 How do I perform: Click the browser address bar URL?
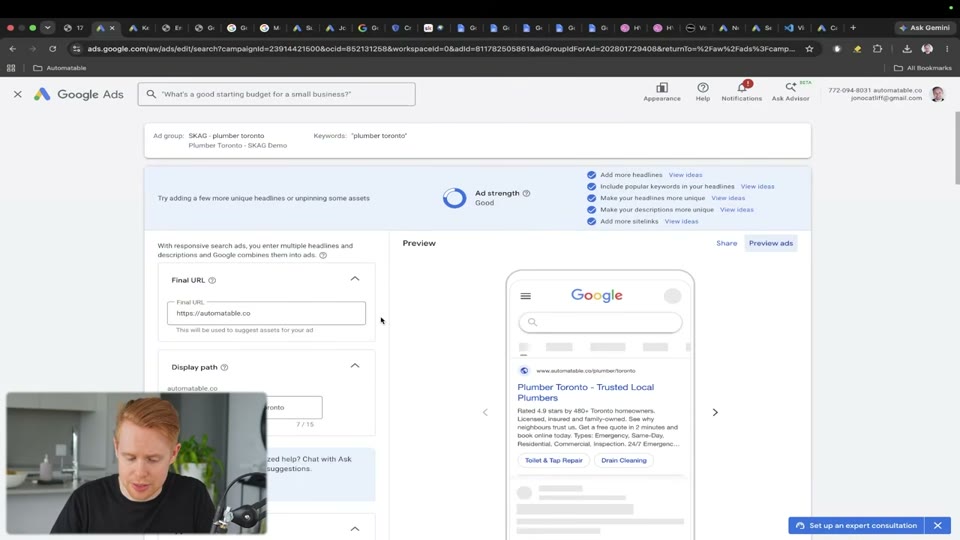click(441, 49)
